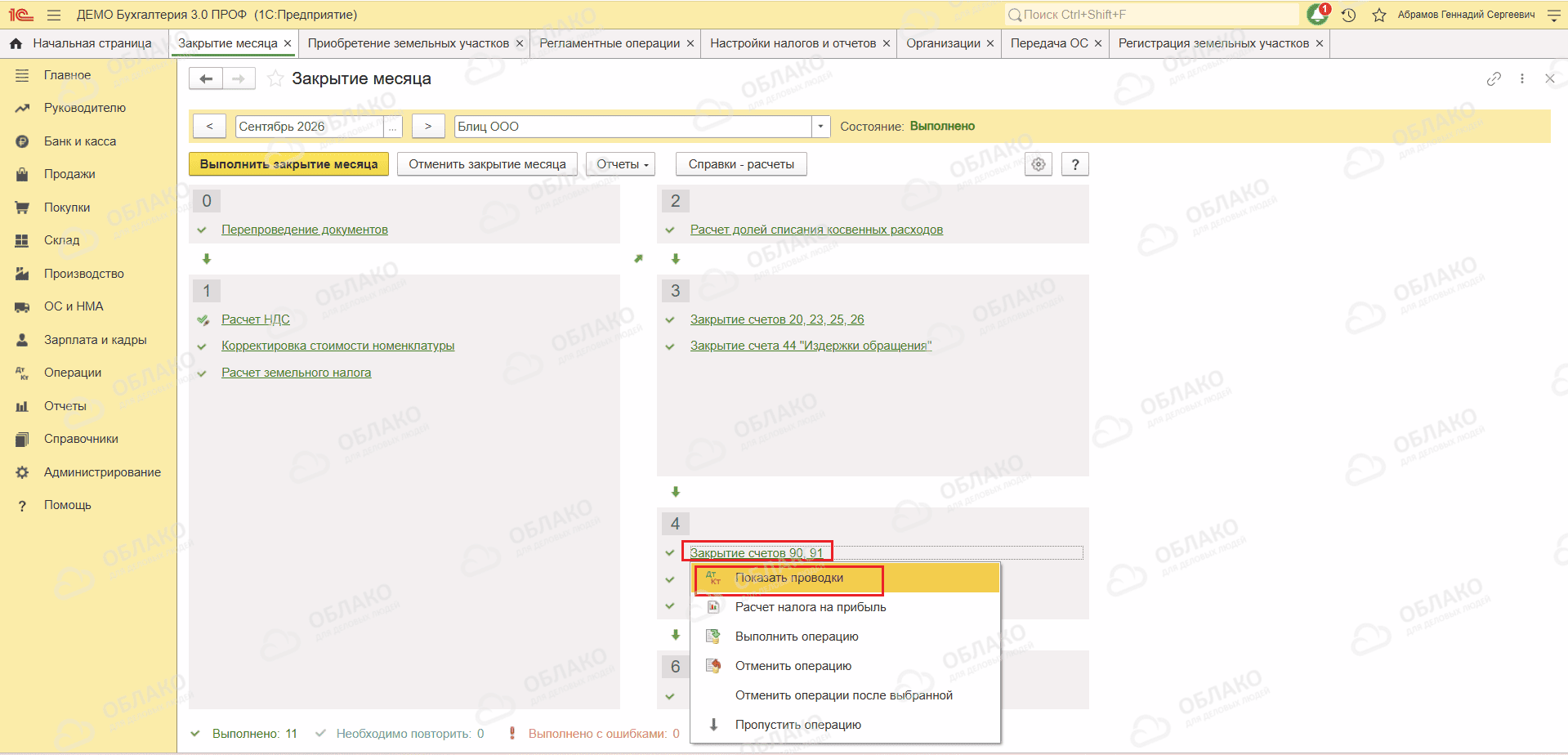Image resolution: width=1568 pixels, height=755 pixels.
Task: Open Склад section in sidebar
Action: coord(61,240)
